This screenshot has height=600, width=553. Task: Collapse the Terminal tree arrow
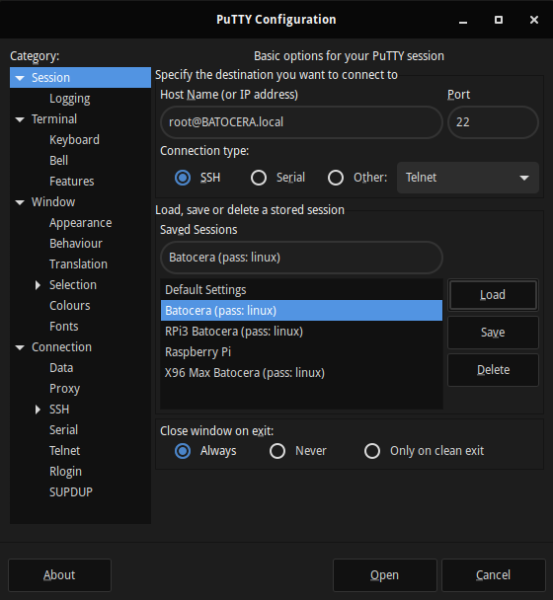point(20,119)
